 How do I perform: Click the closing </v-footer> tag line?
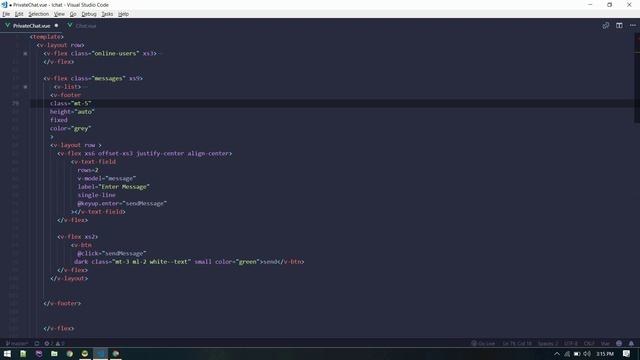tap(62, 304)
